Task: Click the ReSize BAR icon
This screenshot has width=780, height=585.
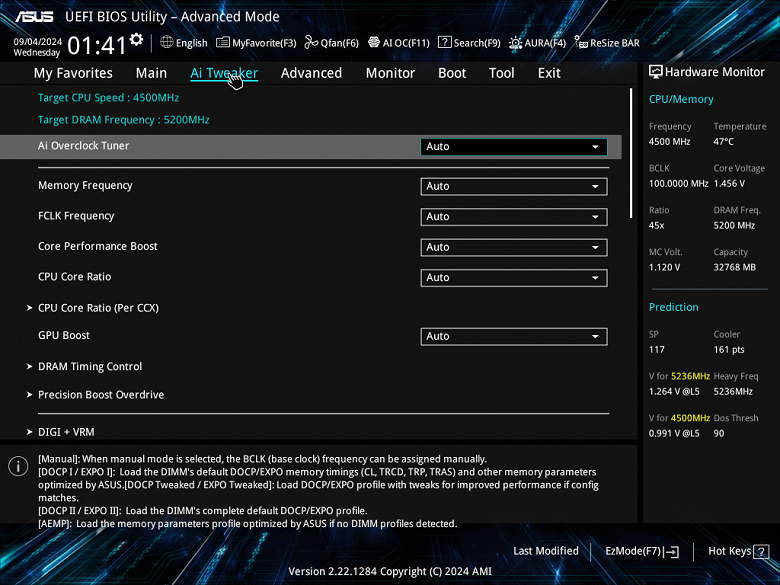Action: click(x=581, y=42)
